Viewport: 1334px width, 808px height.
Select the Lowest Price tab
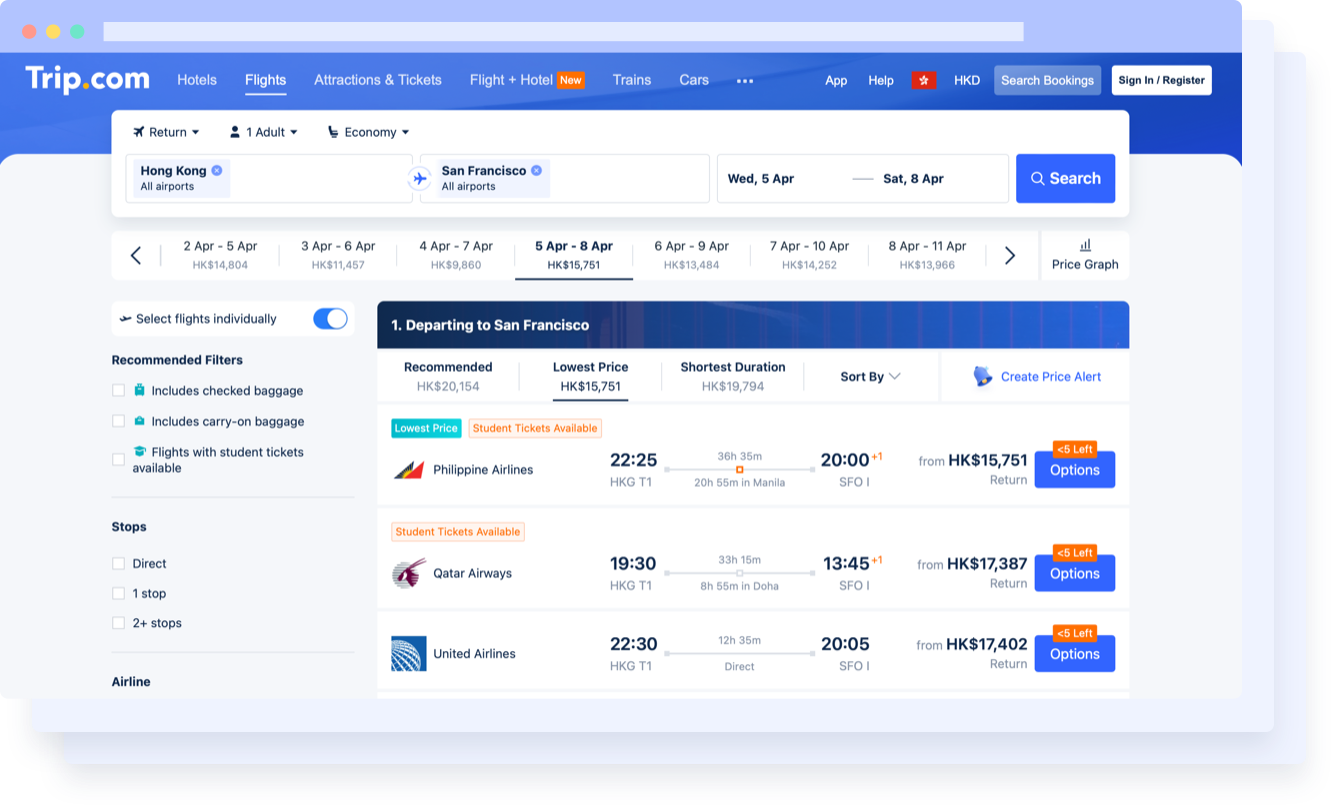tap(591, 376)
